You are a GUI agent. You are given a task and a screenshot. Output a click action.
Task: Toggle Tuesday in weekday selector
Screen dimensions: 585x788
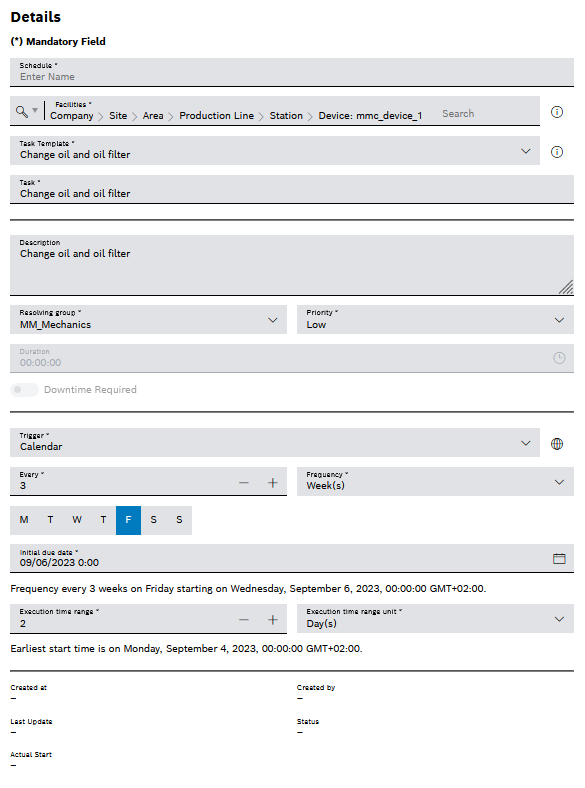tap(50, 520)
